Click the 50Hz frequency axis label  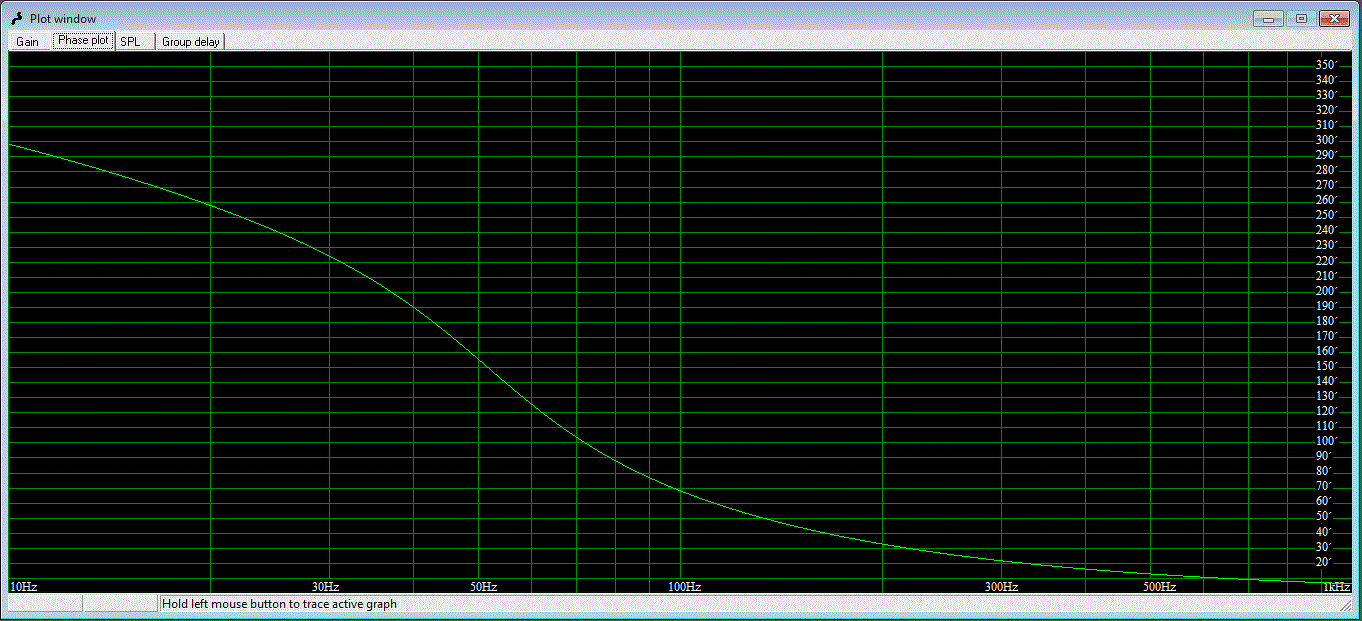click(x=484, y=586)
